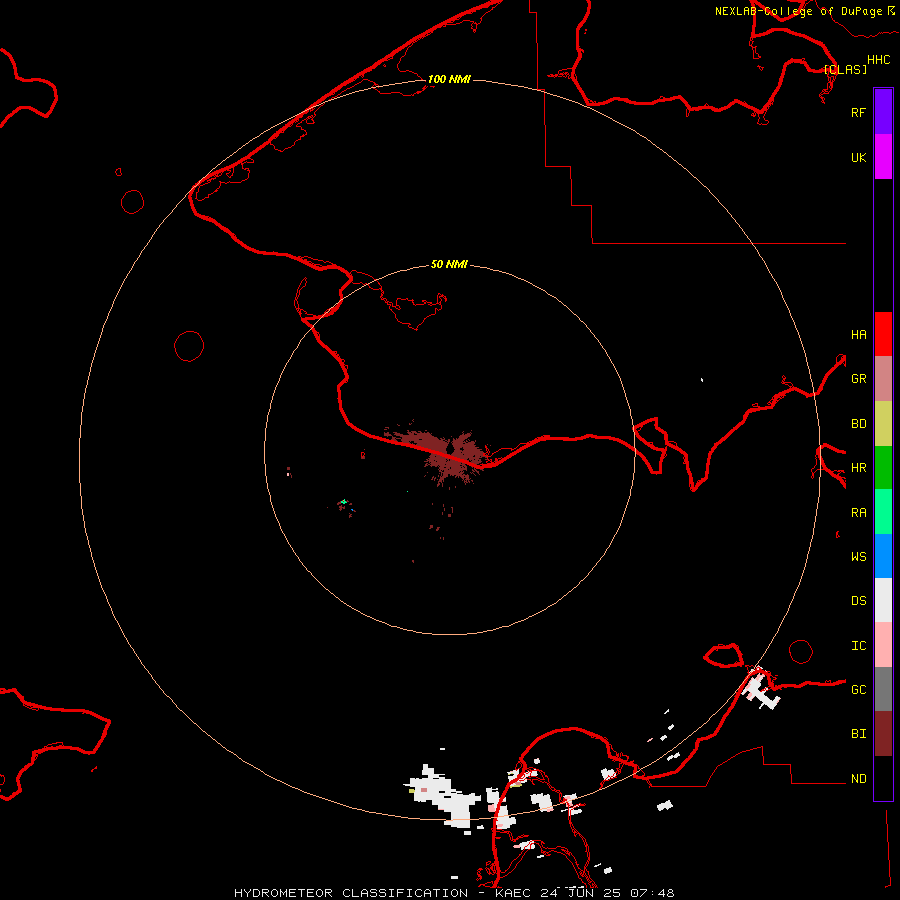The height and width of the screenshot is (900, 900).
Task: Click the DS white legend swatch
Action: point(883,600)
